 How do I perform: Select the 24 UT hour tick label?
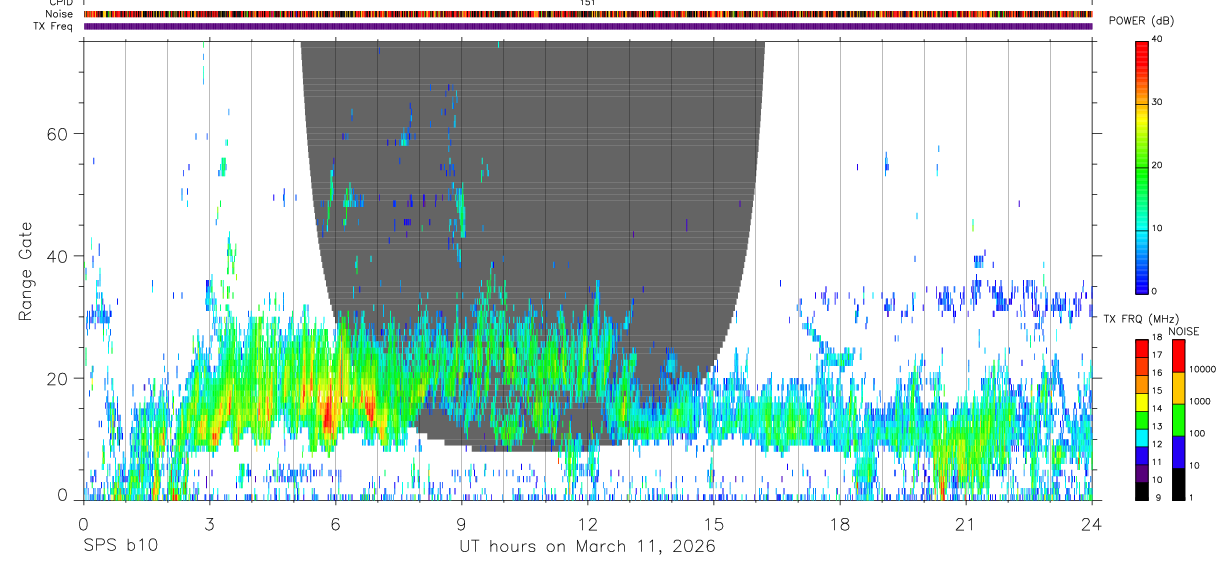1092,523
